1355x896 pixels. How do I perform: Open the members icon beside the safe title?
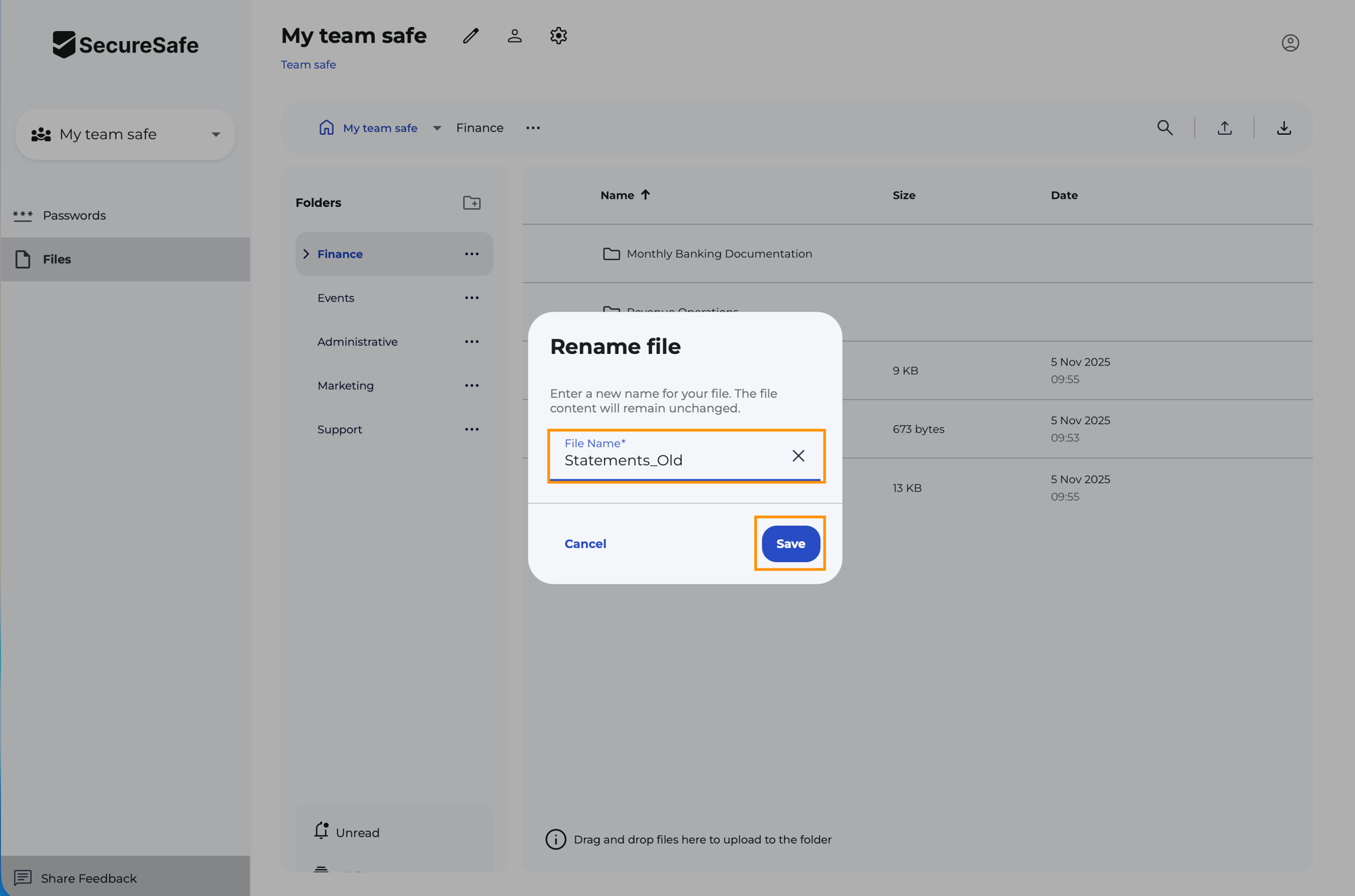pos(514,36)
